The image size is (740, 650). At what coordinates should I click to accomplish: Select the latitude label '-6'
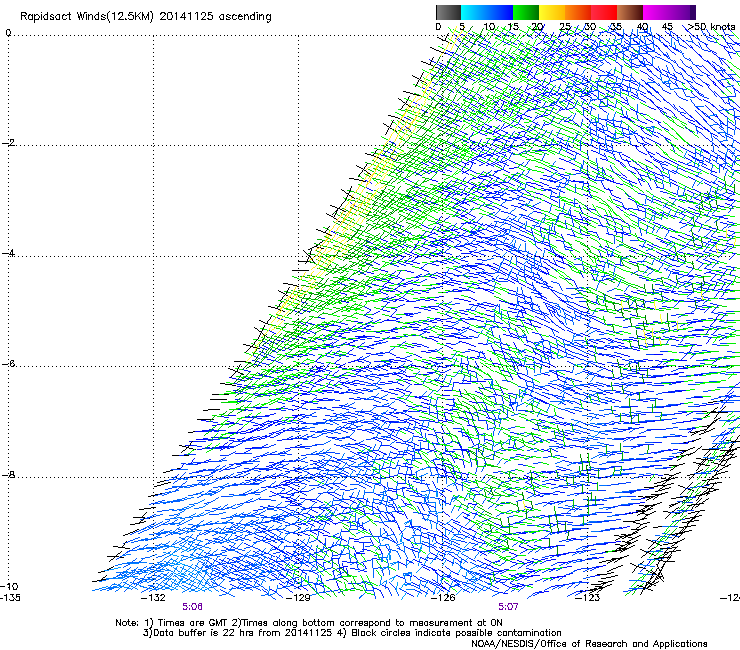[8, 363]
